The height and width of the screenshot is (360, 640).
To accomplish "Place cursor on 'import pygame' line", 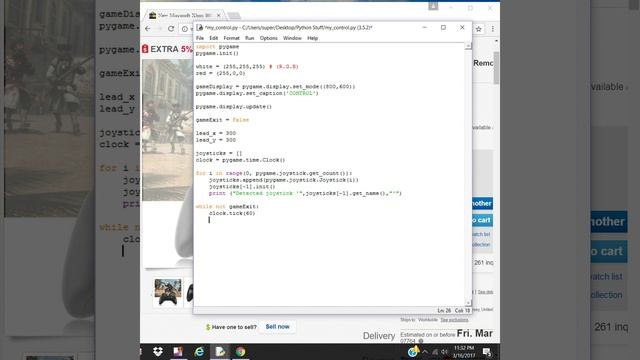I will [x=217, y=47].
